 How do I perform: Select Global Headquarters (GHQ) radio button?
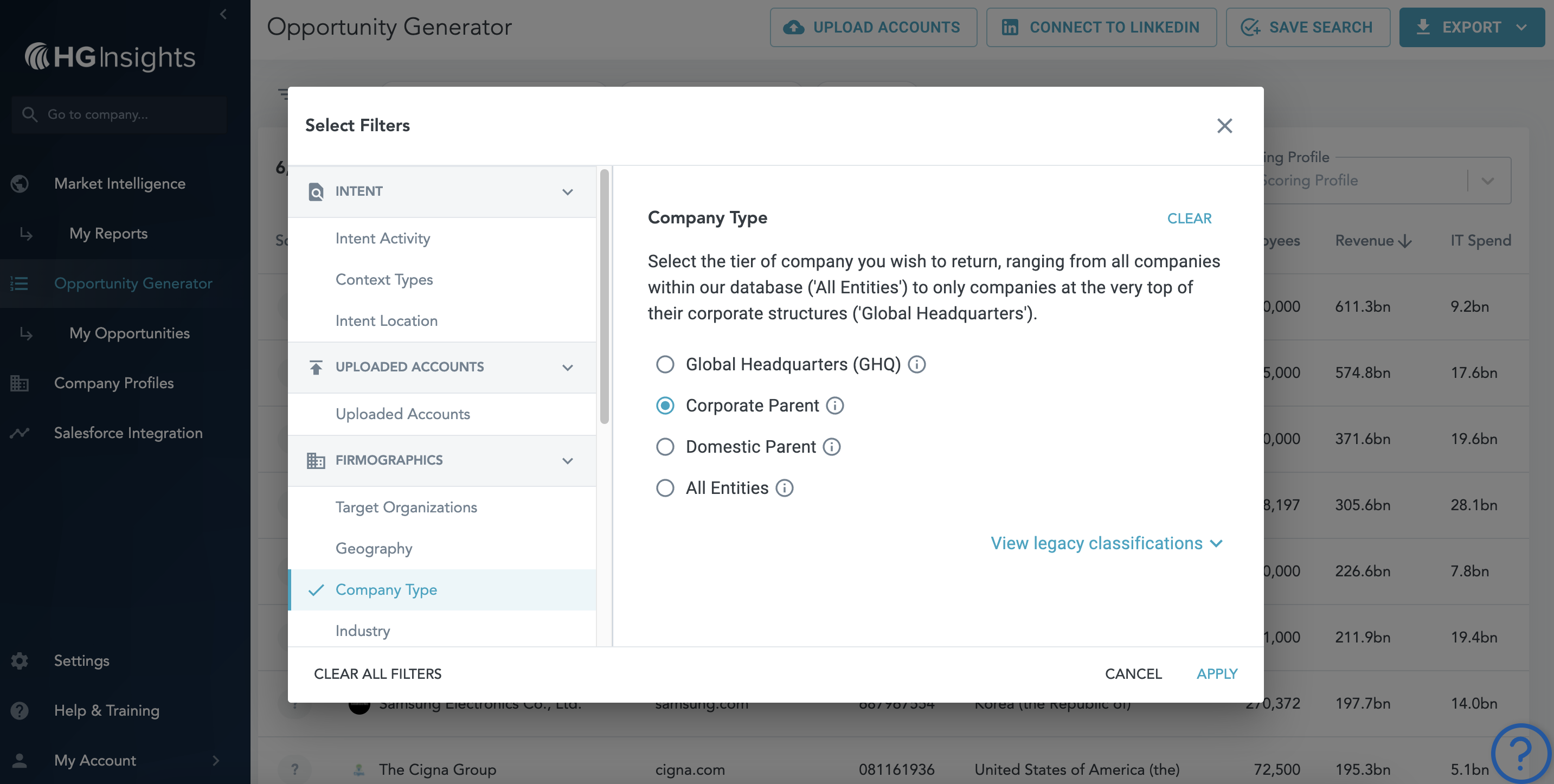click(665, 364)
